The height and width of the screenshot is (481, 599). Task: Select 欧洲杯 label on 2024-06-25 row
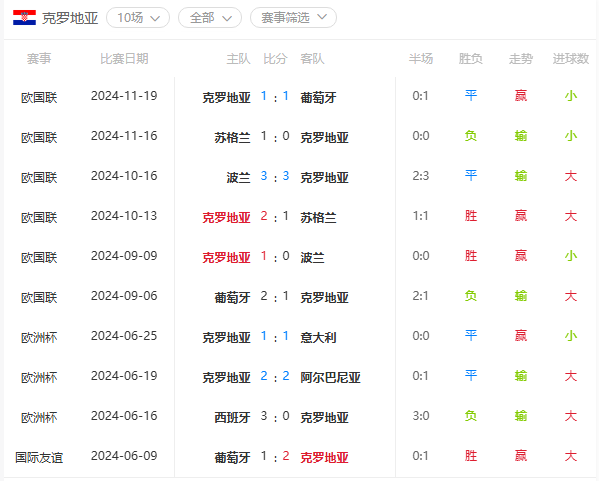(x=39, y=338)
